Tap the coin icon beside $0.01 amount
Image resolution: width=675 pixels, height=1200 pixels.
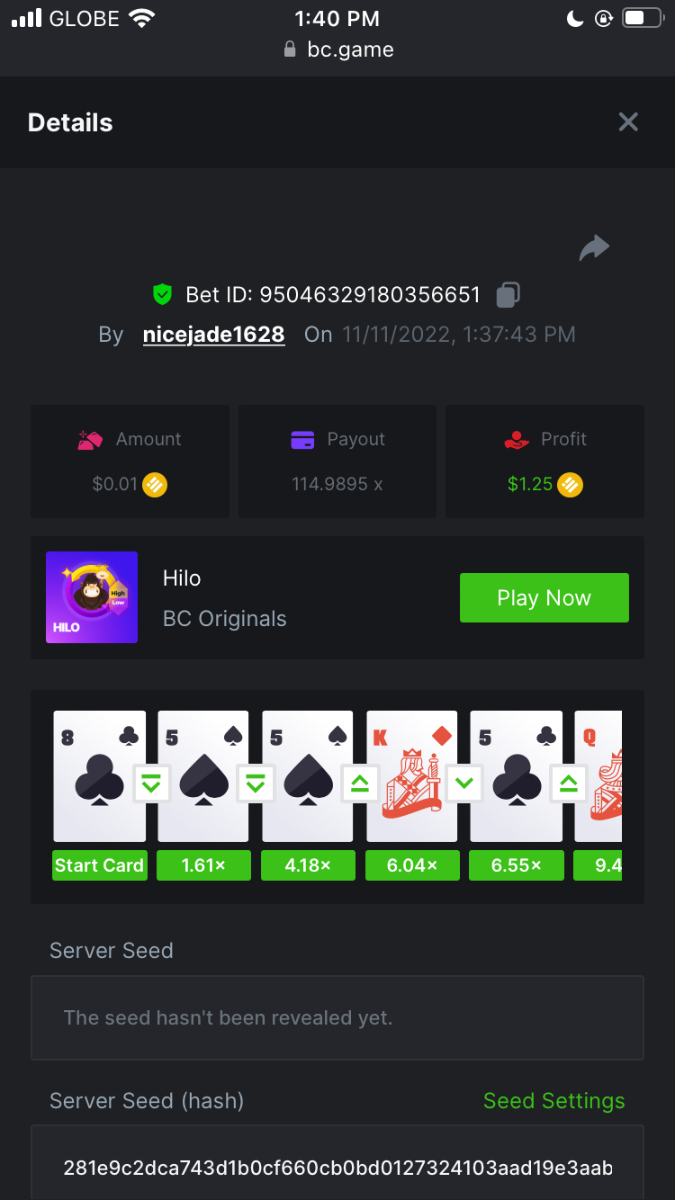click(x=154, y=485)
